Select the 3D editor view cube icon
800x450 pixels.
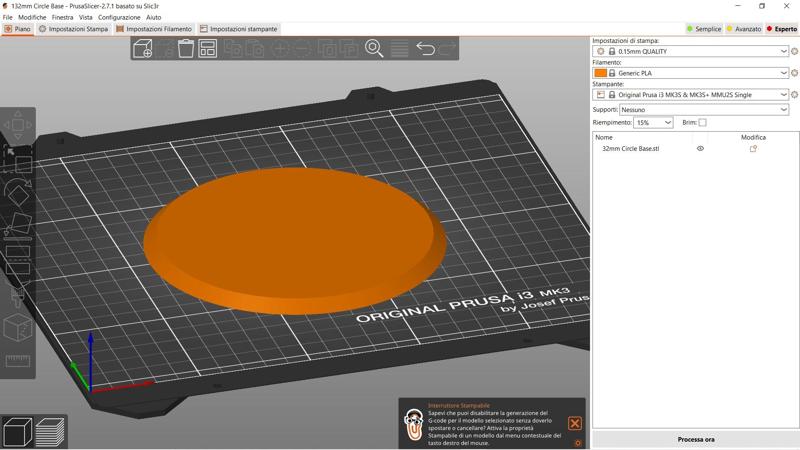pyautogui.click(x=18, y=432)
